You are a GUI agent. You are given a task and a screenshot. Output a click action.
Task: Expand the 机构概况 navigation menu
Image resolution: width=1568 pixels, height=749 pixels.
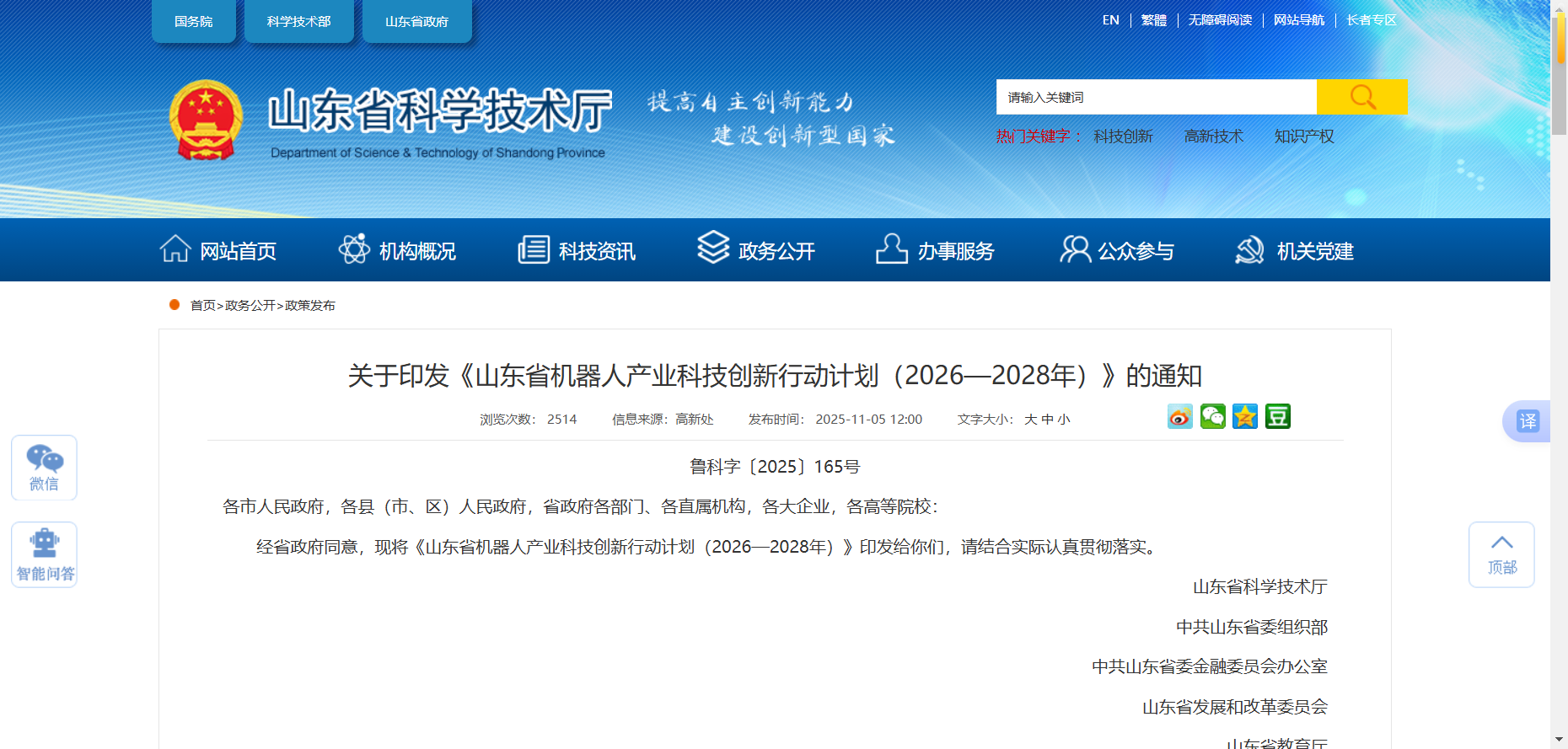pyautogui.click(x=397, y=250)
